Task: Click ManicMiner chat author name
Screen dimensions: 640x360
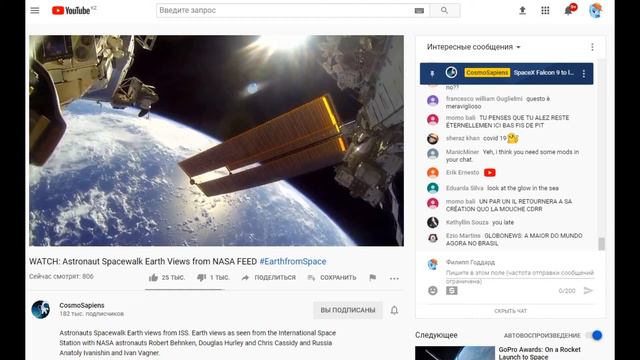Action: pos(462,152)
